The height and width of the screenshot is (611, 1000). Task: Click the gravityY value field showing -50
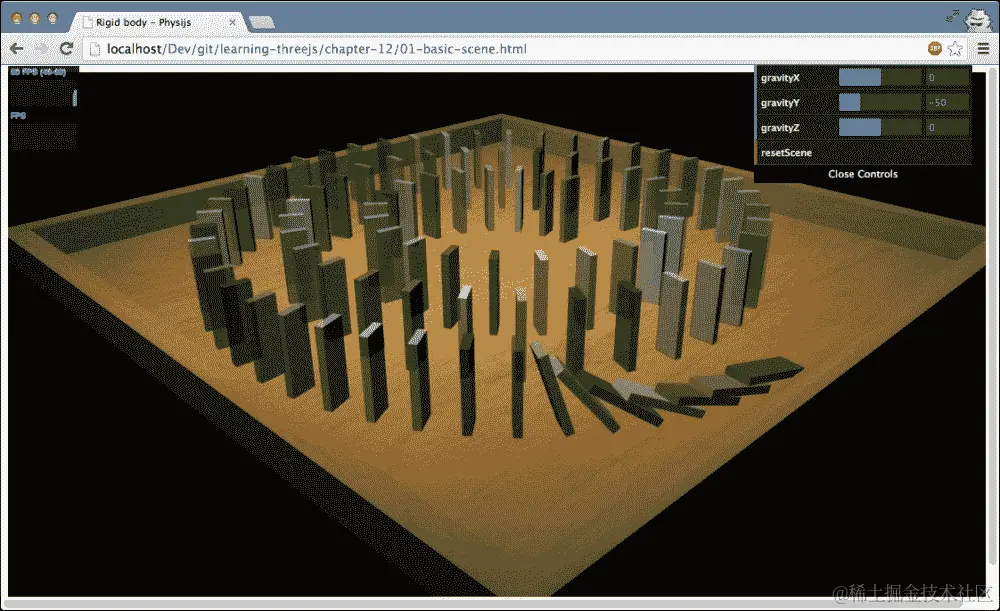coord(947,103)
